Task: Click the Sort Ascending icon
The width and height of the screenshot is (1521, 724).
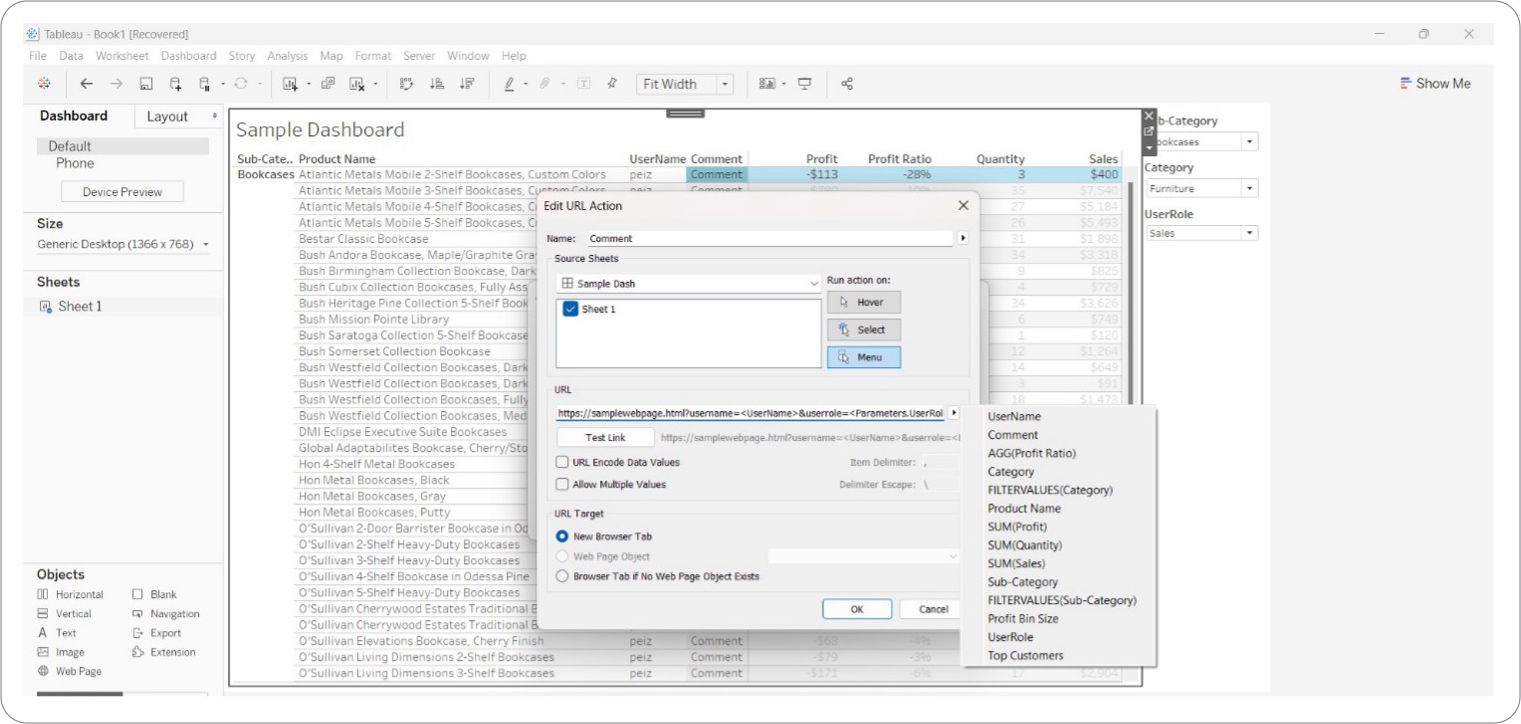Action: coord(436,84)
